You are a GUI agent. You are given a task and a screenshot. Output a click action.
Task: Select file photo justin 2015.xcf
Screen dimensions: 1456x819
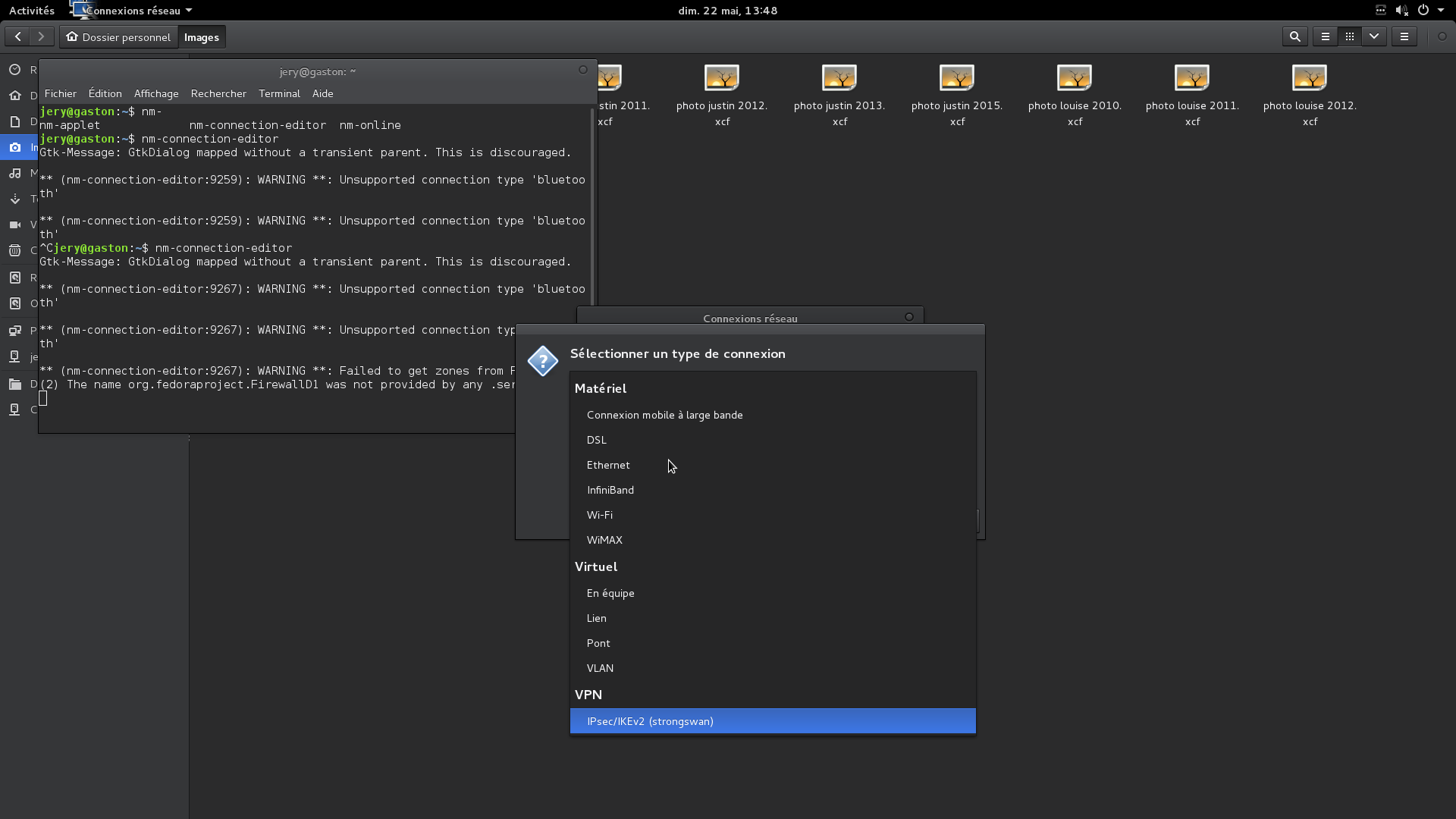click(957, 95)
